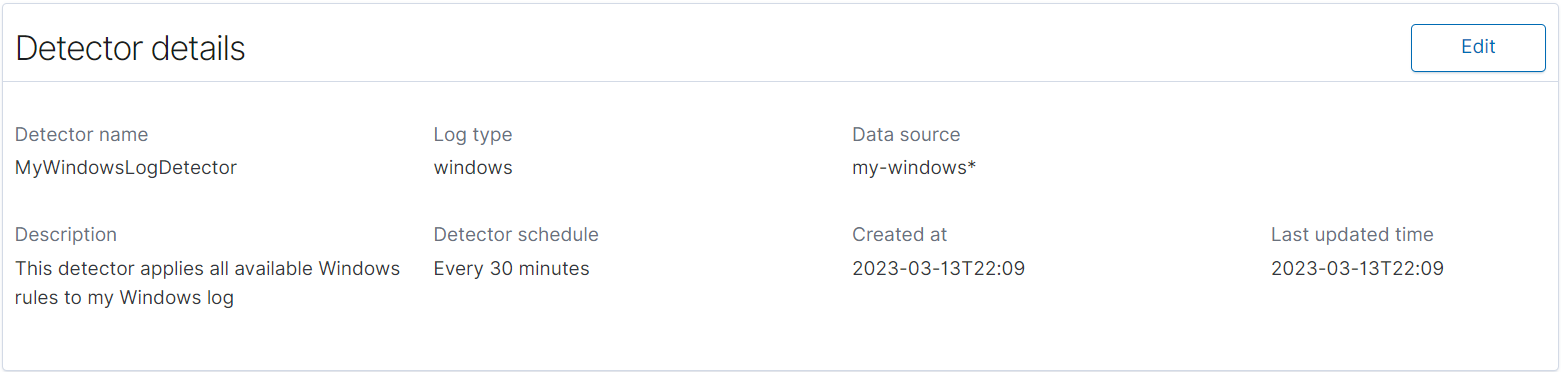Click the Data source label
This screenshot has height=372, width=1561.
(x=906, y=134)
